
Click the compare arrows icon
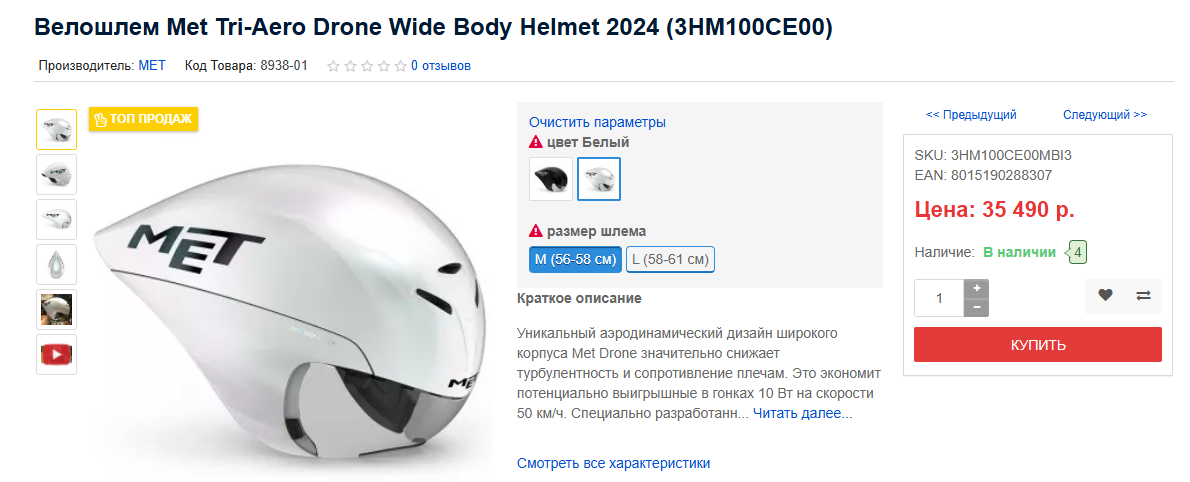click(1143, 296)
